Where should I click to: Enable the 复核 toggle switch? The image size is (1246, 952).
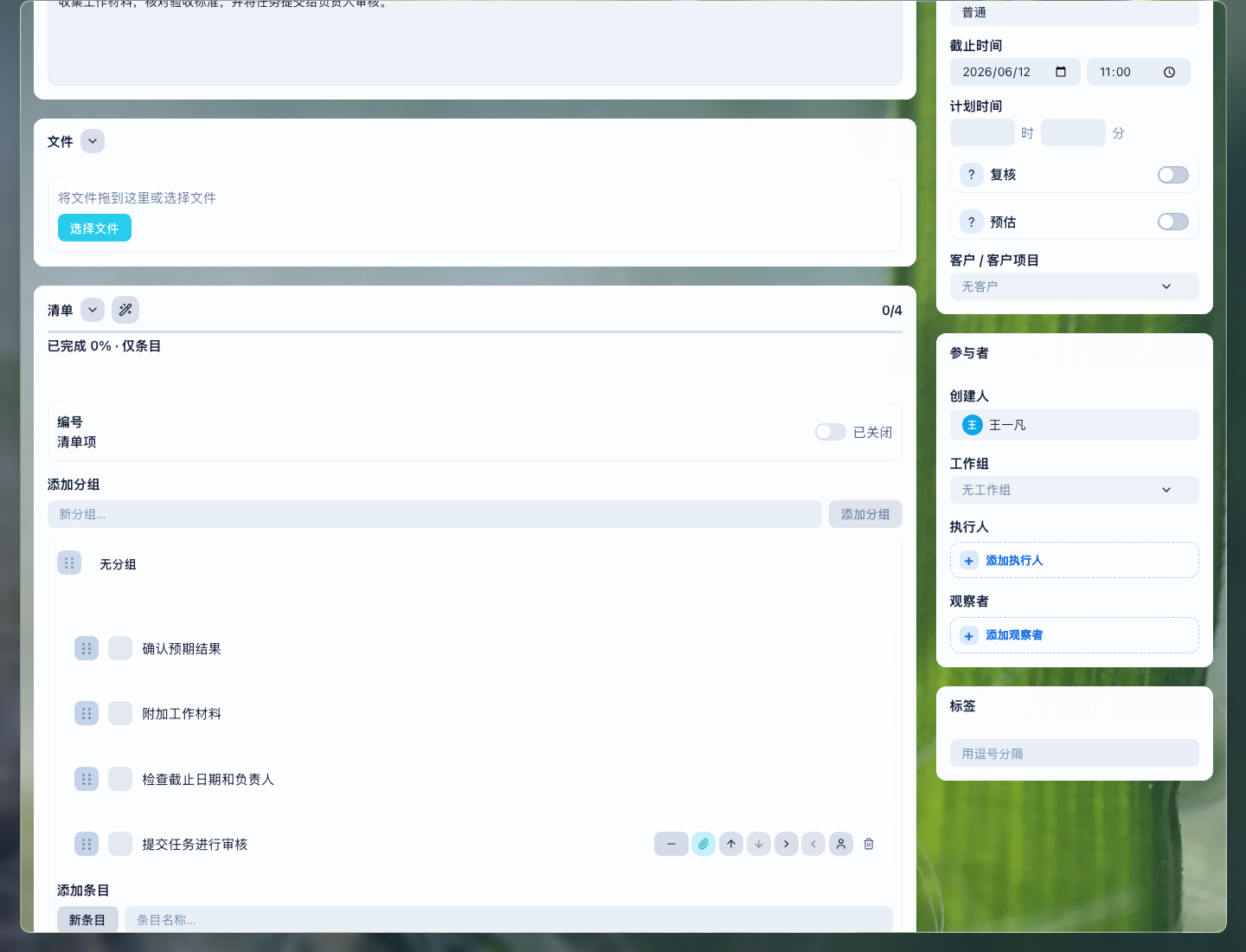[1173, 175]
